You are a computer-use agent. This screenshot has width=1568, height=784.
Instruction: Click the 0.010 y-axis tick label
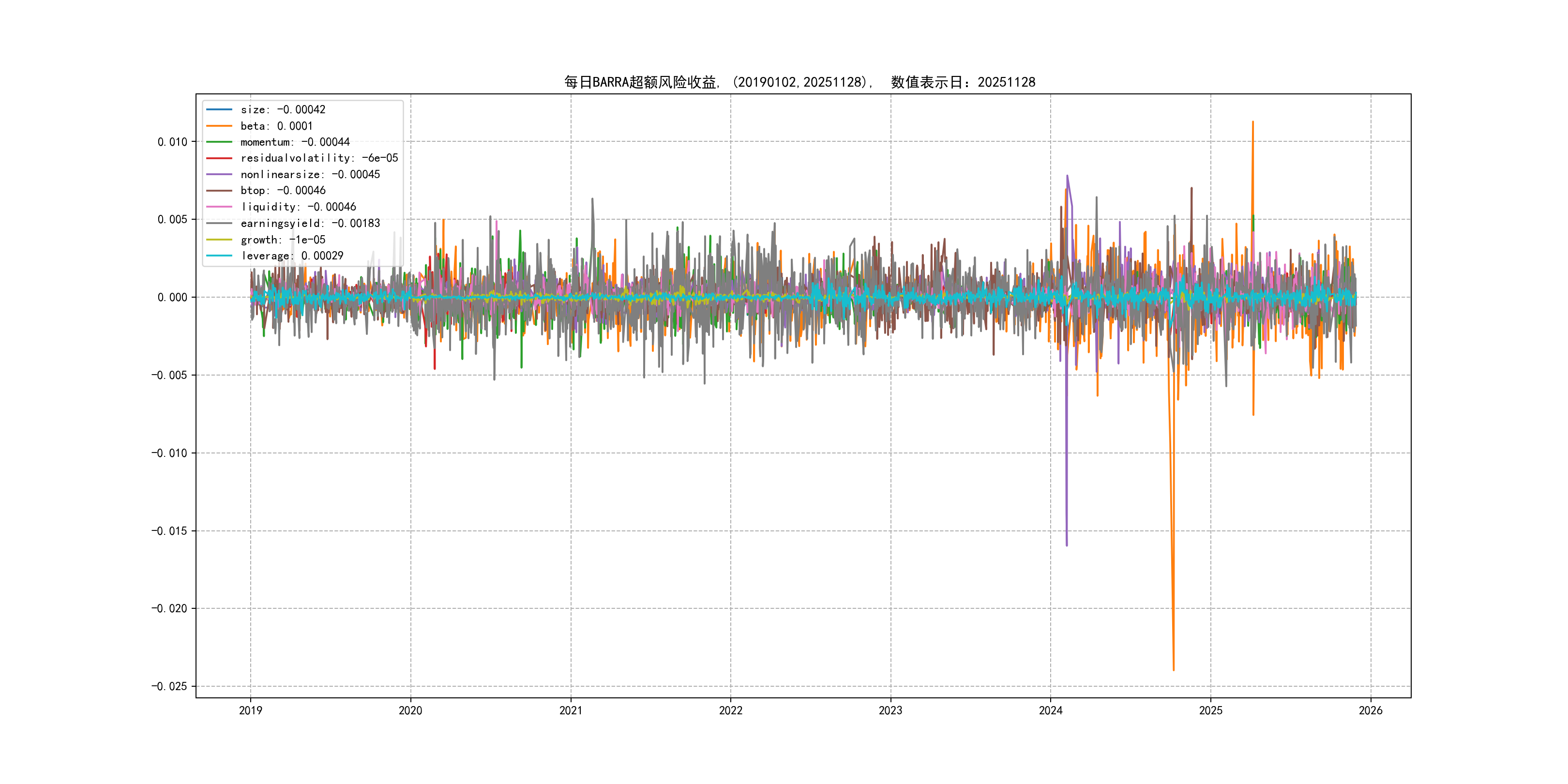tap(172, 142)
